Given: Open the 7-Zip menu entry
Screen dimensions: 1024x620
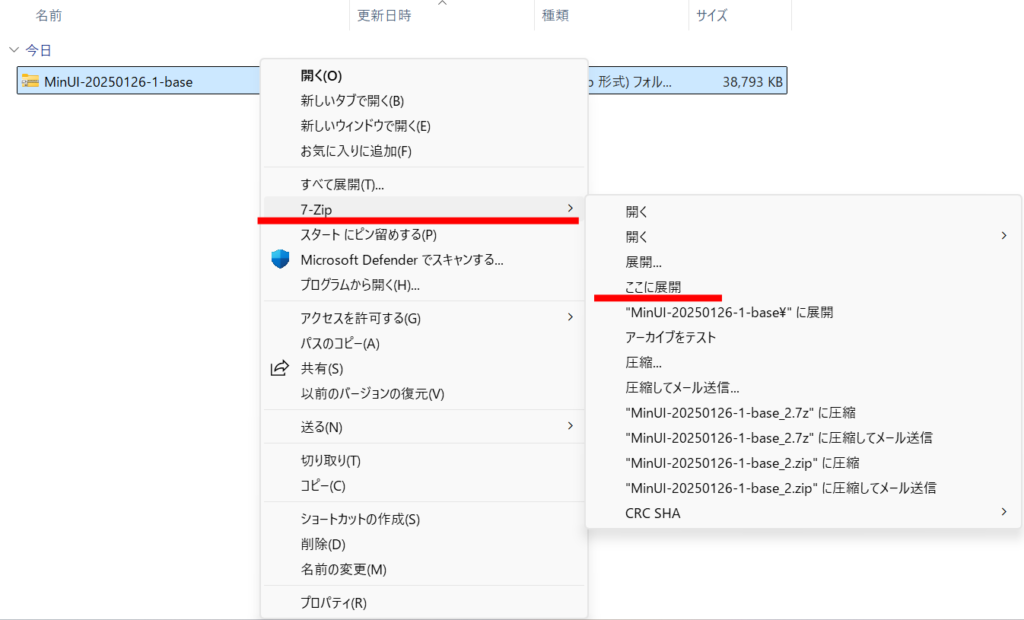Looking at the screenshot, I should click(x=424, y=209).
